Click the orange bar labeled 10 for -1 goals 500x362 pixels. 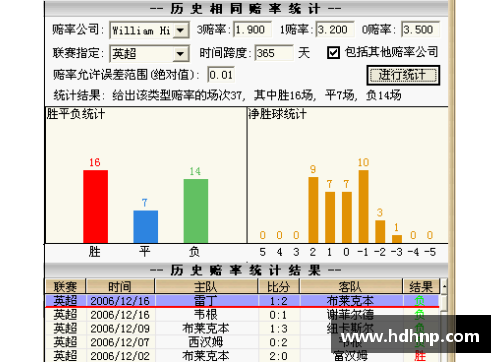pos(363,207)
